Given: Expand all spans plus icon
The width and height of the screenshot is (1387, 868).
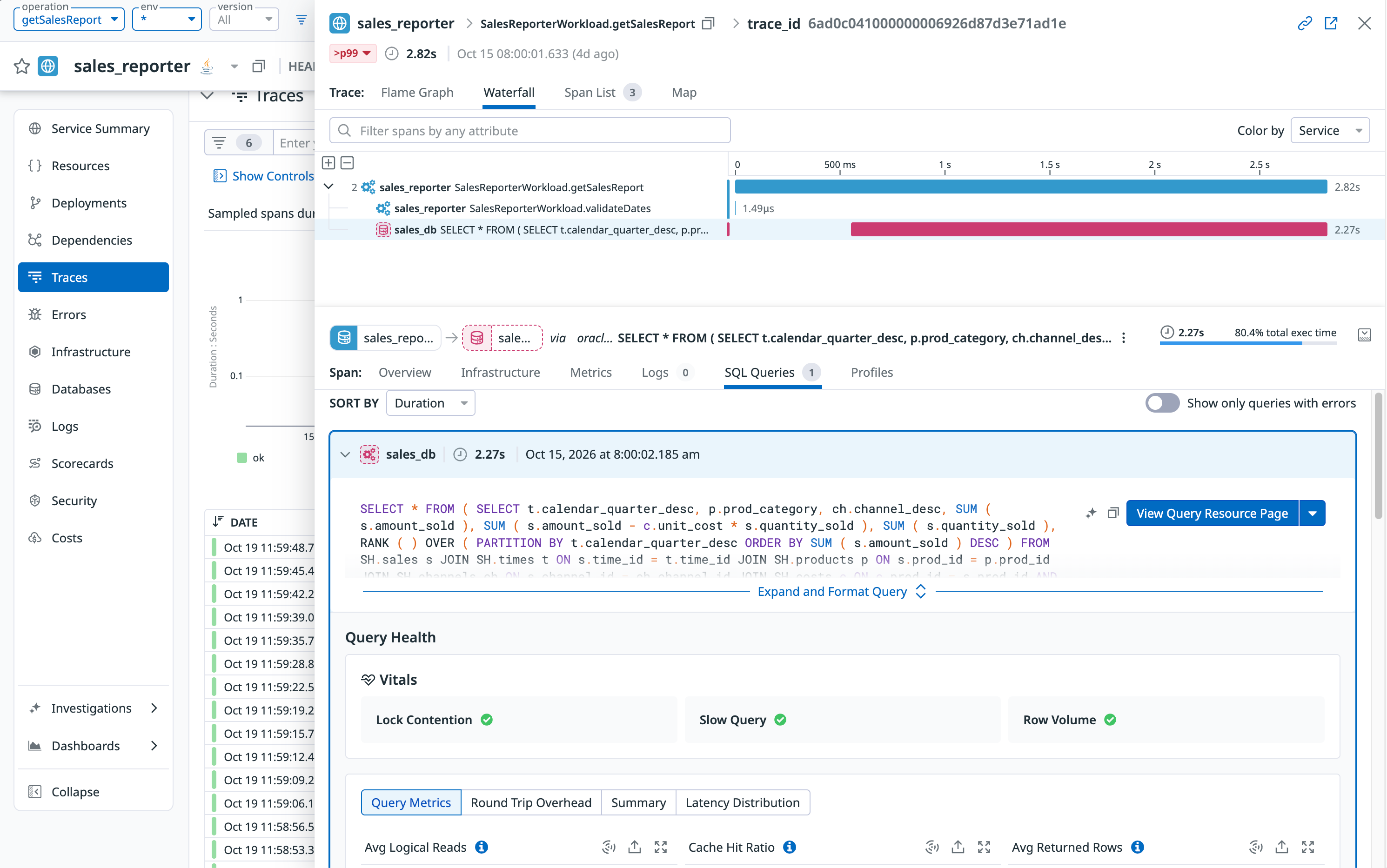Looking at the screenshot, I should click(328, 163).
